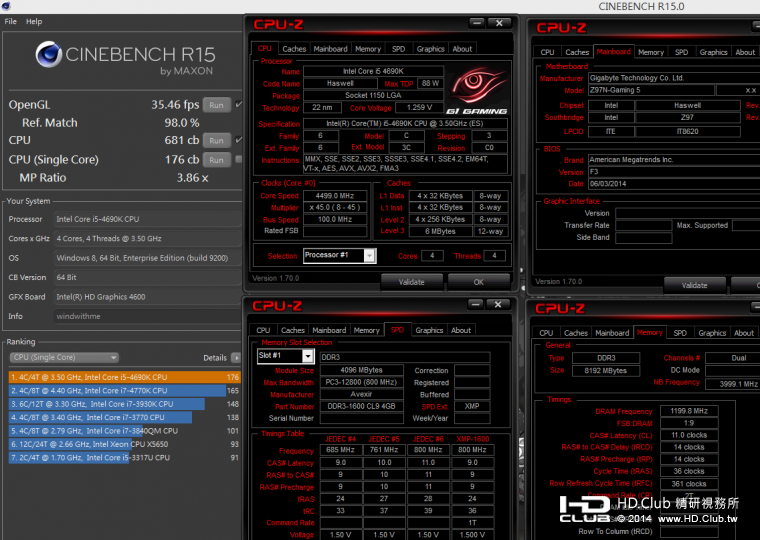760x540 pixels.
Task: Open the File menu in Cinebench
Action: pos(10,21)
